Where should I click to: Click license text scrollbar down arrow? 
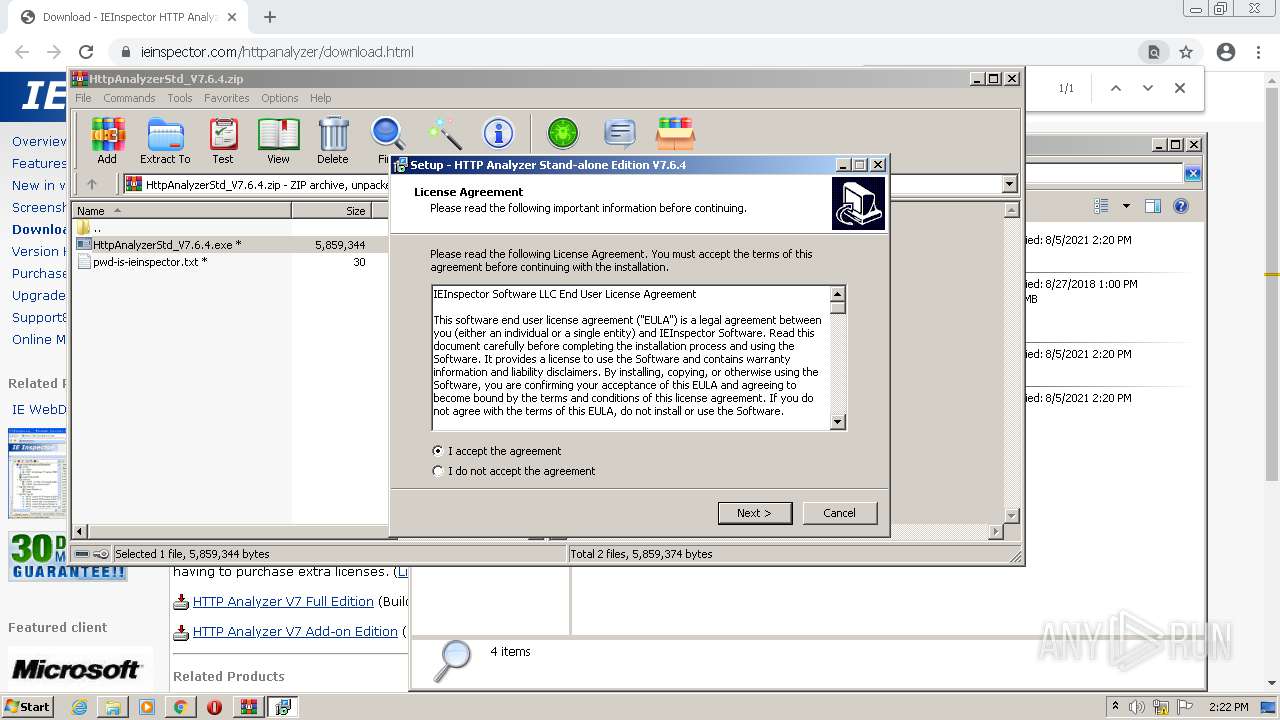click(x=838, y=423)
